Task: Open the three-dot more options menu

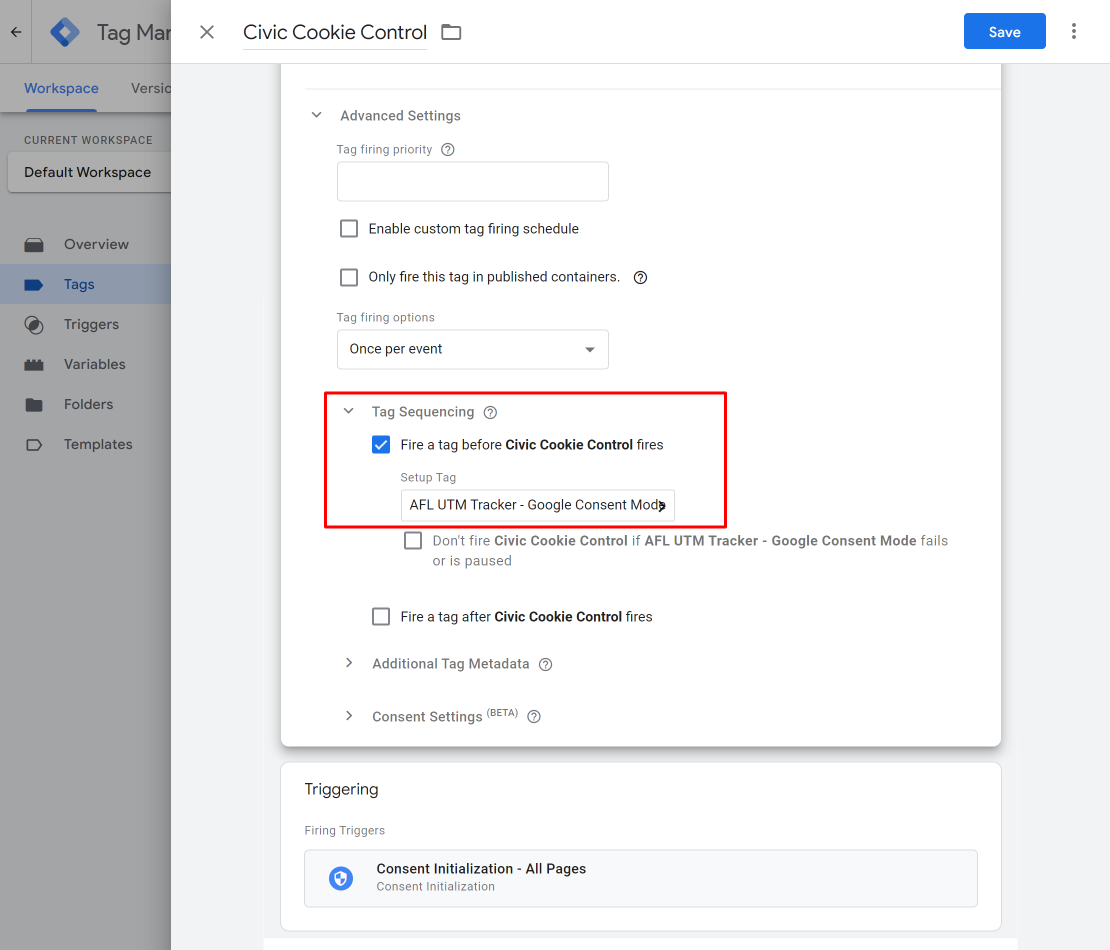Action: pos(1074,31)
